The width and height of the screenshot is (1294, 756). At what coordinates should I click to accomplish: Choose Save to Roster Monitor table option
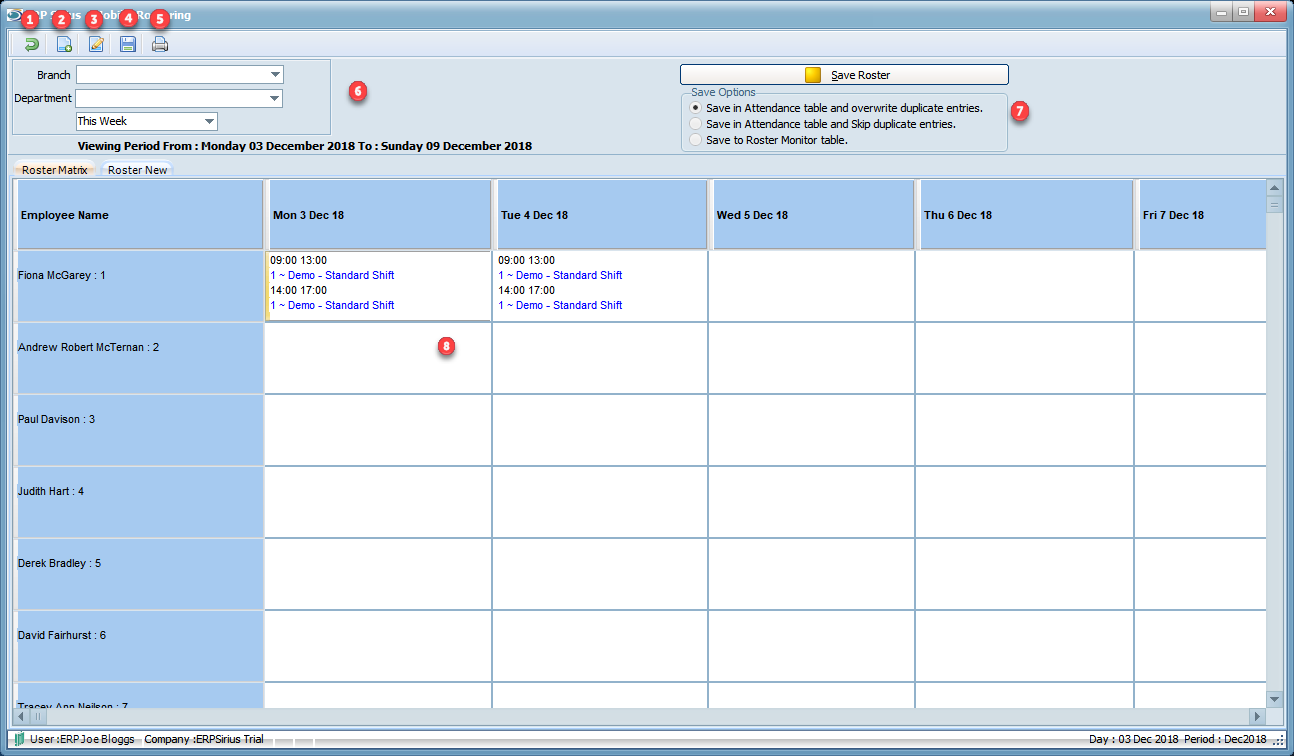(769, 140)
